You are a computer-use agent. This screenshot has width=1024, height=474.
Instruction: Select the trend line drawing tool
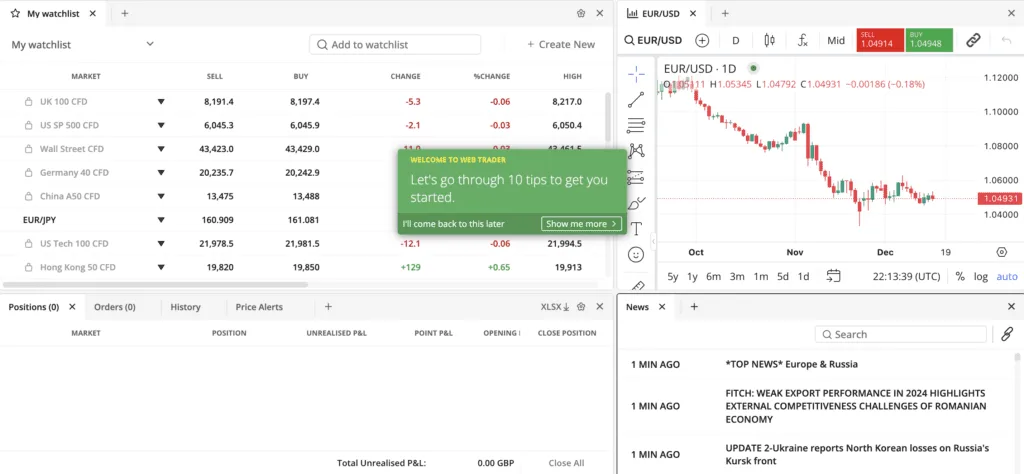coord(636,99)
